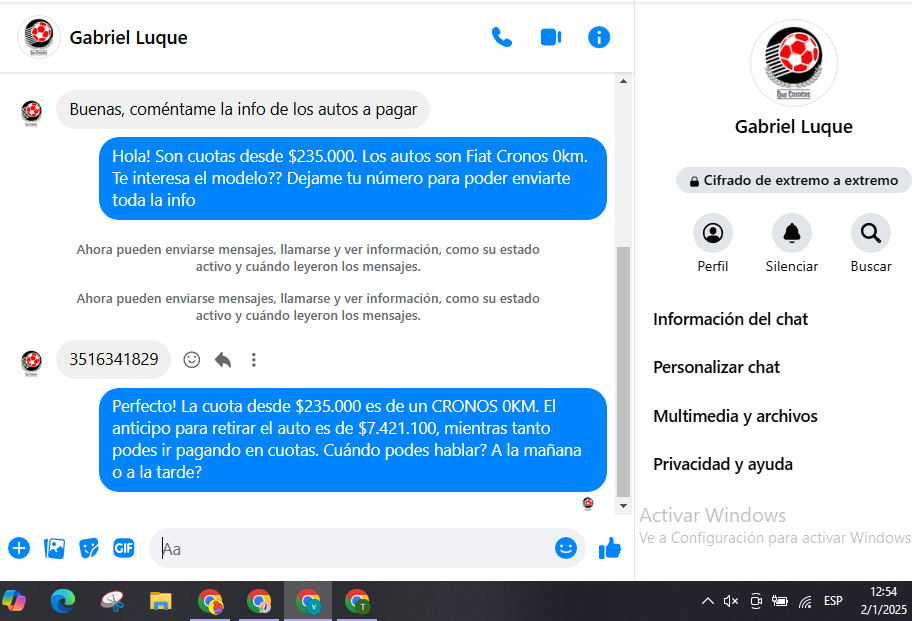Send a thumbs-up like

609,548
